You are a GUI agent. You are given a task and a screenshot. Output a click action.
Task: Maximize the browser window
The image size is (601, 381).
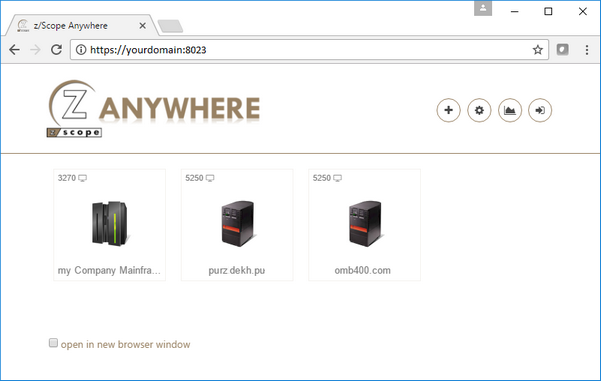click(548, 11)
